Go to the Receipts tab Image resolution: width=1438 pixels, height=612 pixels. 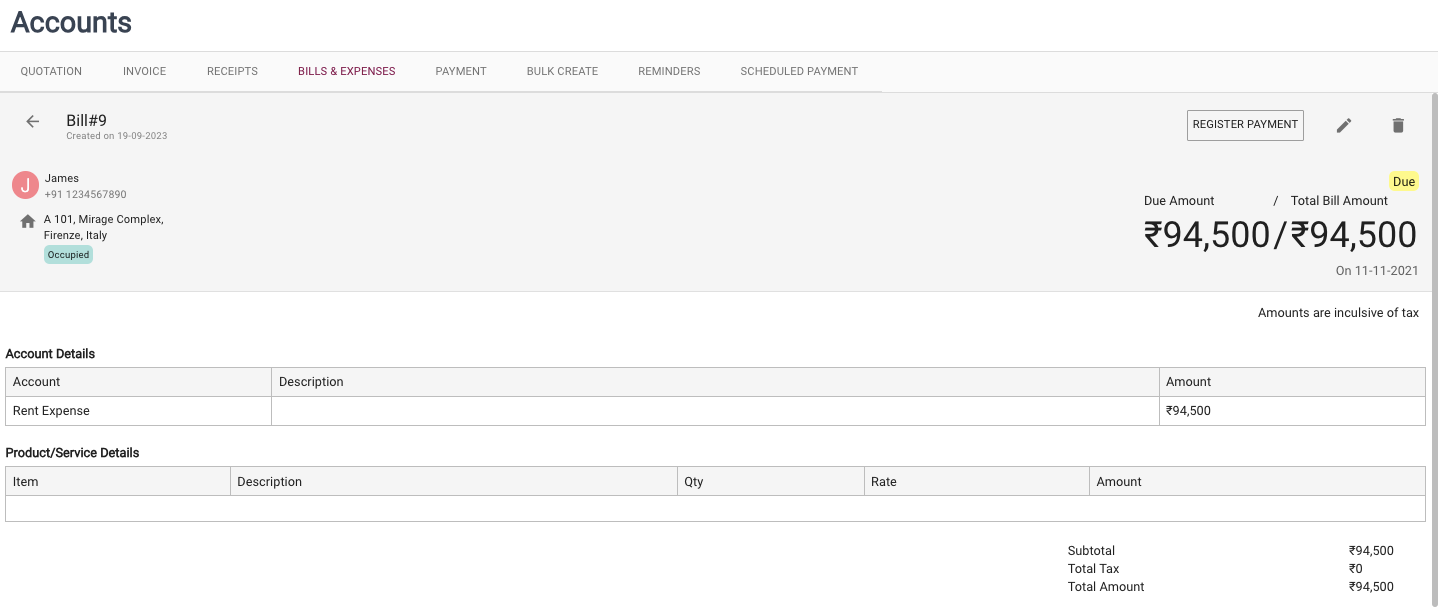(x=232, y=71)
